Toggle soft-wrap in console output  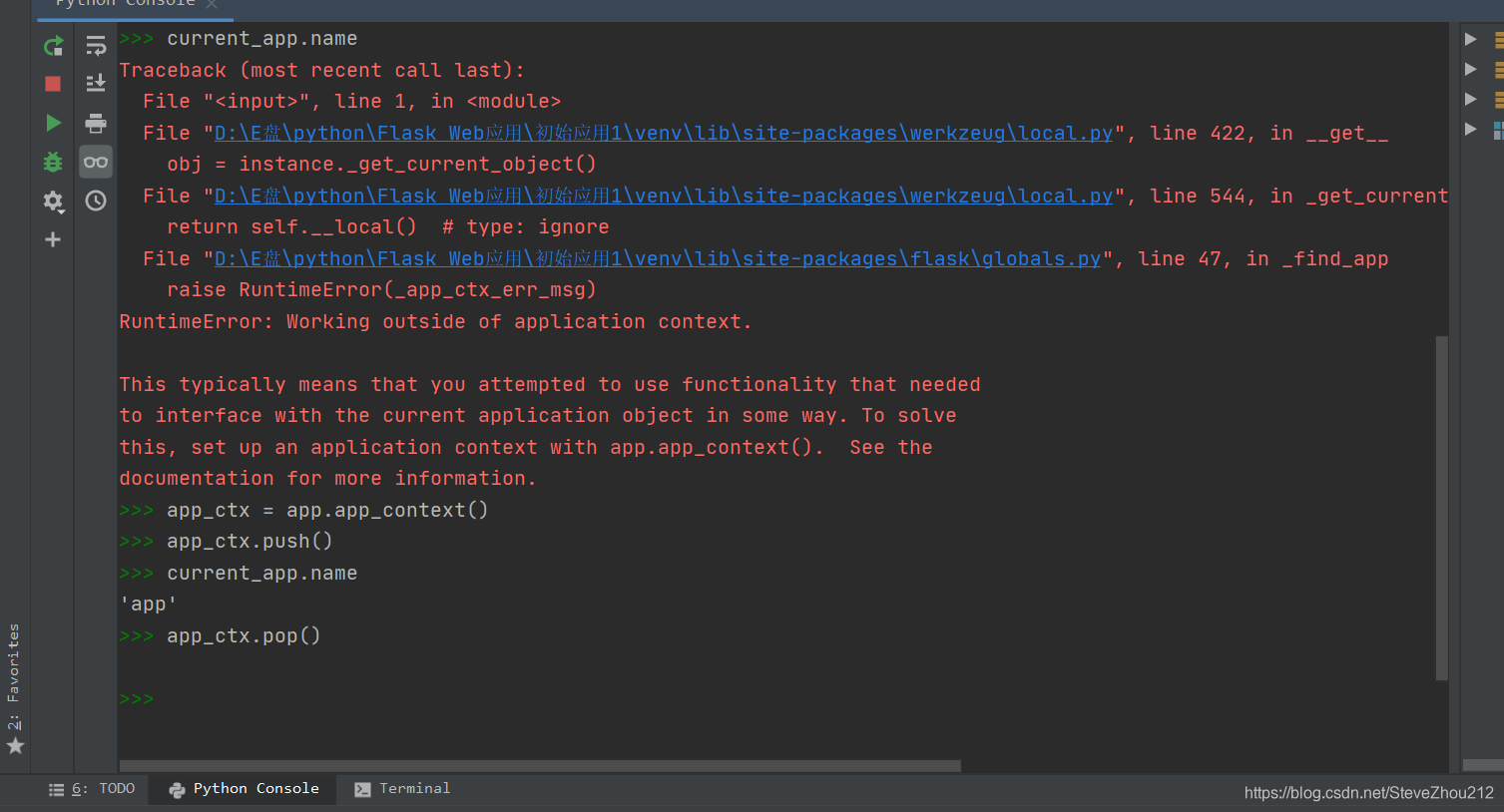(96, 46)
